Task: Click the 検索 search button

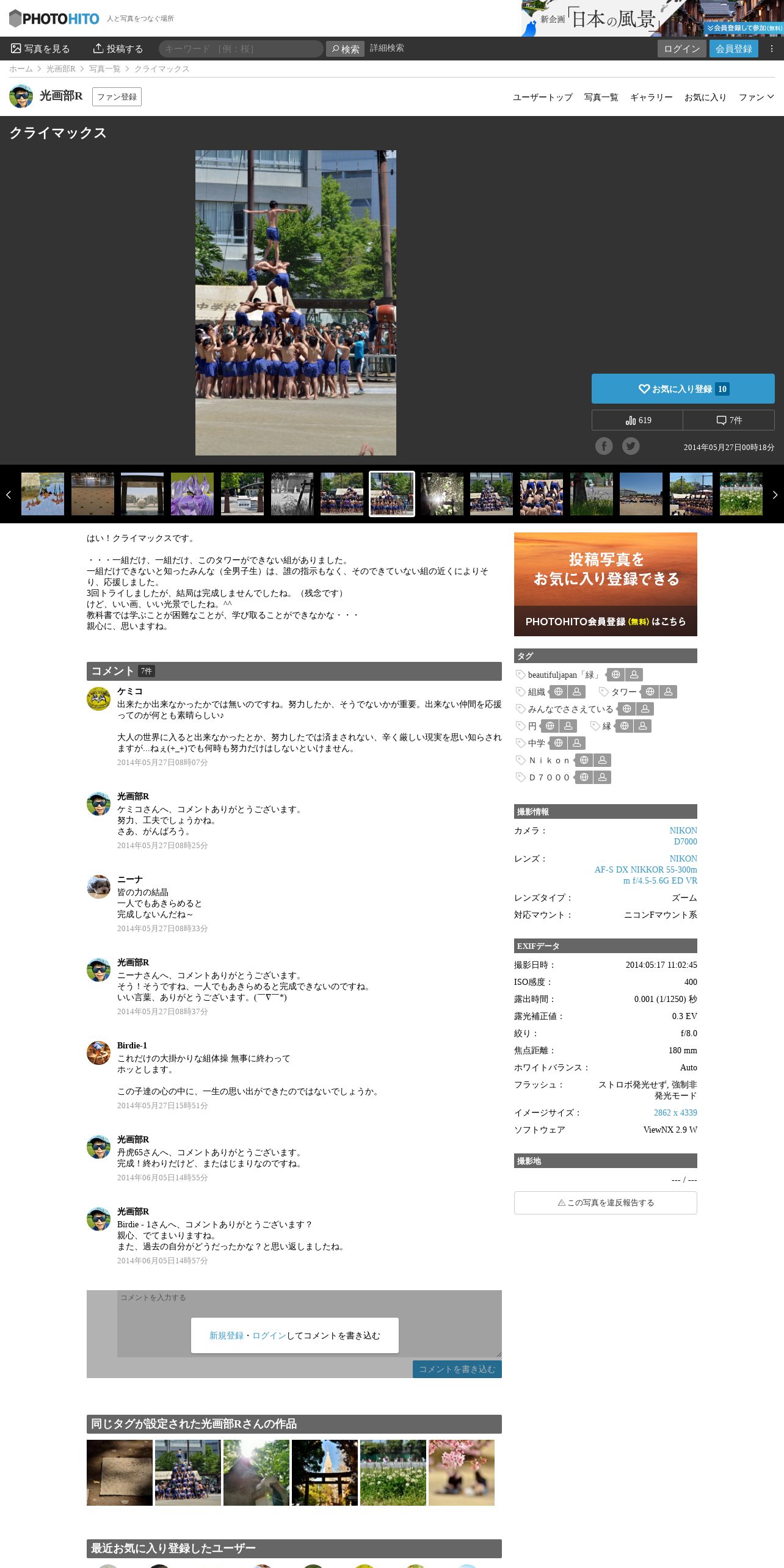Action: tap(345, 49)
